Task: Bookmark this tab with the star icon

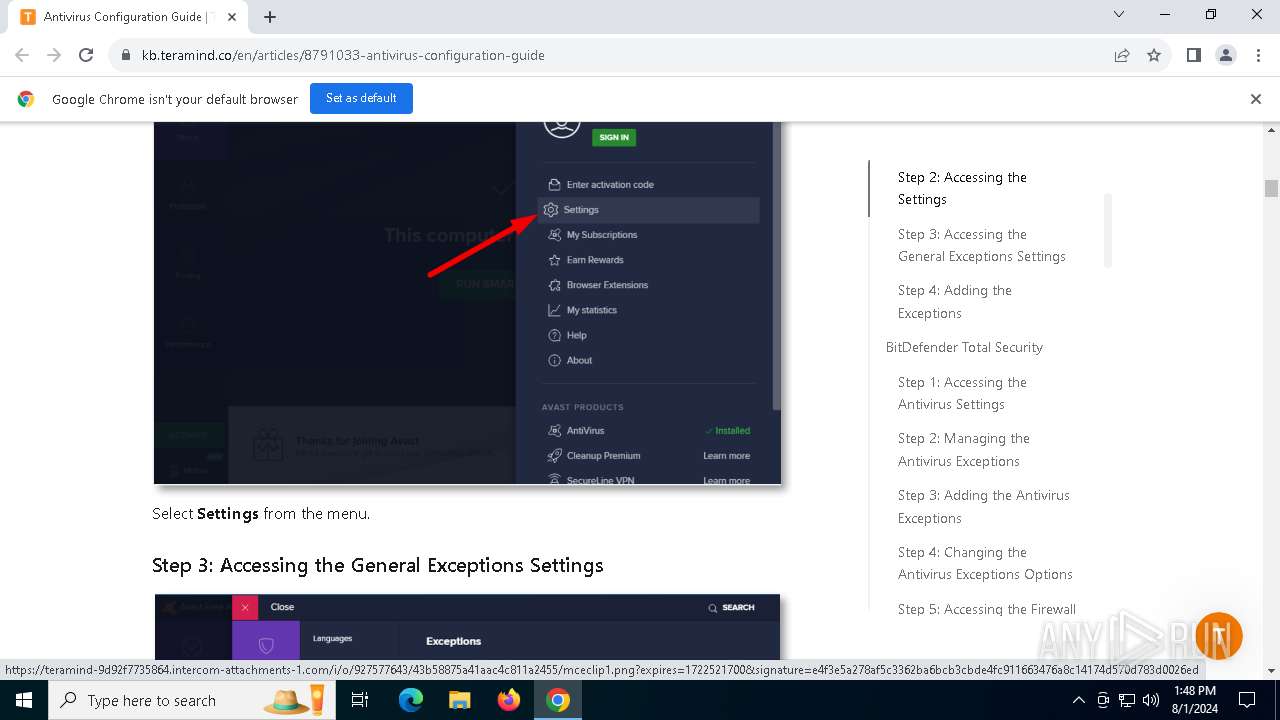Action: [x=1154, y=55]
